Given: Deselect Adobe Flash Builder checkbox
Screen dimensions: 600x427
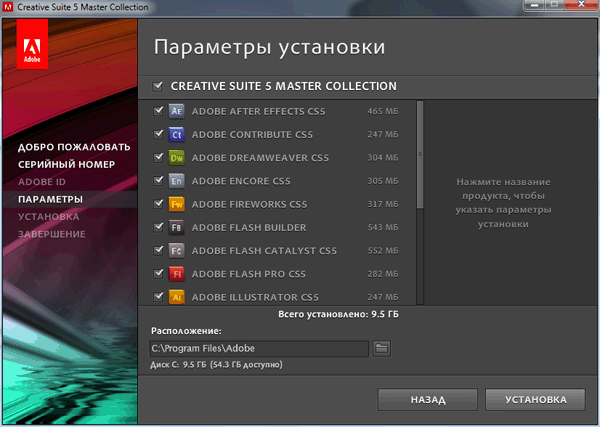Looking at the screenshot, I should (x=158, y=227).
